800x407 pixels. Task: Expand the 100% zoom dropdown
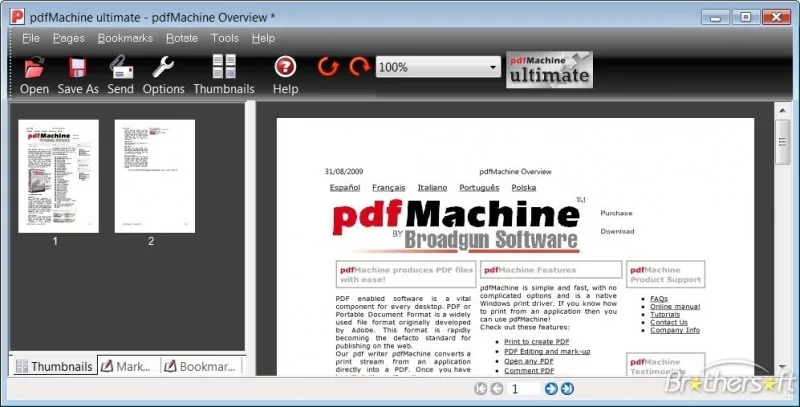pos(493,67)
